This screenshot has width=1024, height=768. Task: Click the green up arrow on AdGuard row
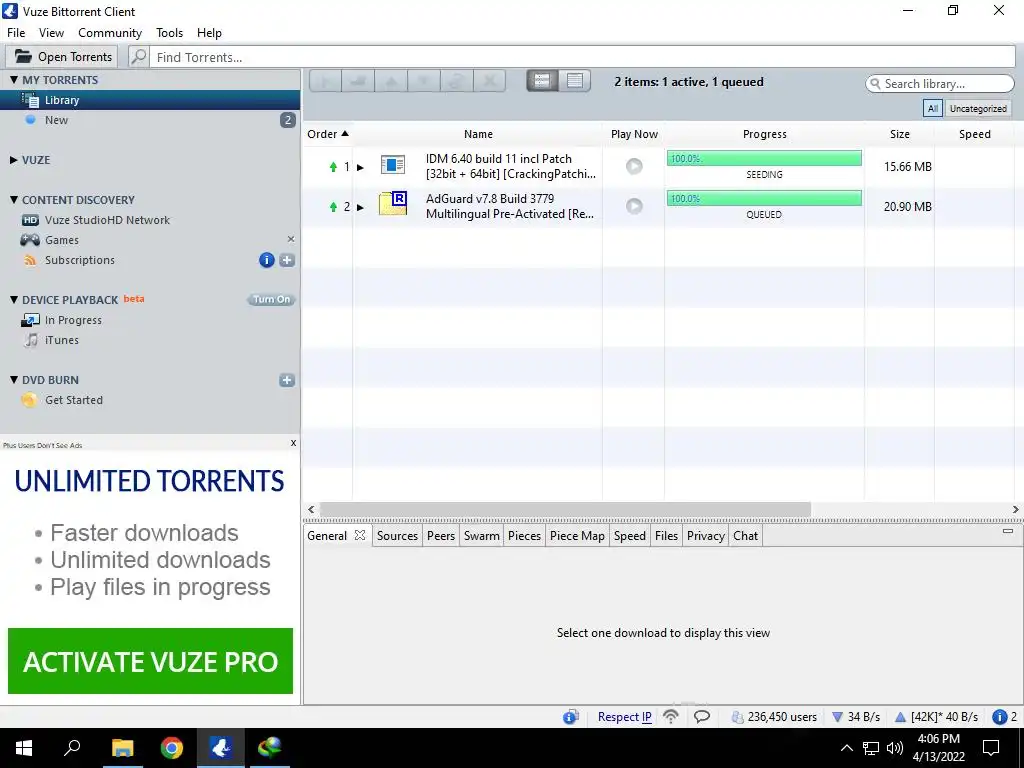[333, 207]
